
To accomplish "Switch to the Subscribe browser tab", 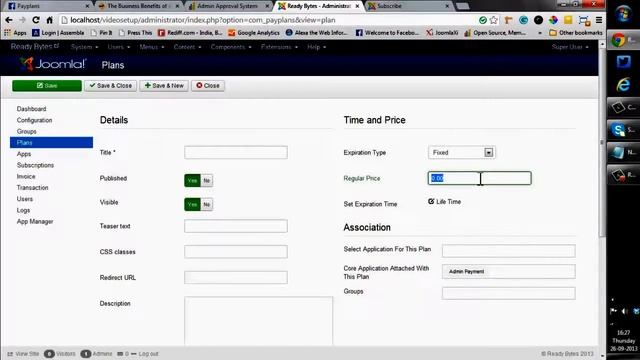I will pyautogui.click(x=407, y=6).
